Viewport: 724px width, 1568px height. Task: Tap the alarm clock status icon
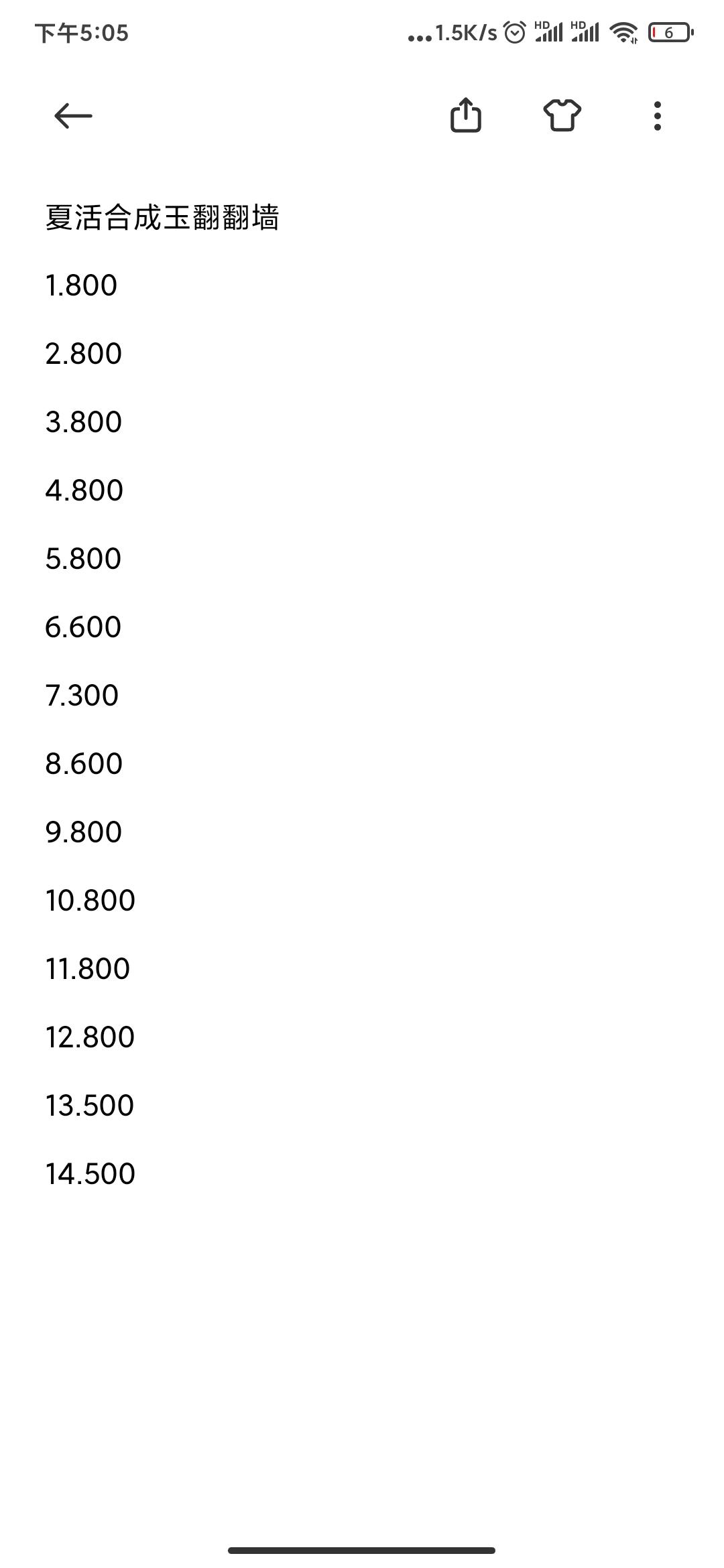(x=515, y=32)
